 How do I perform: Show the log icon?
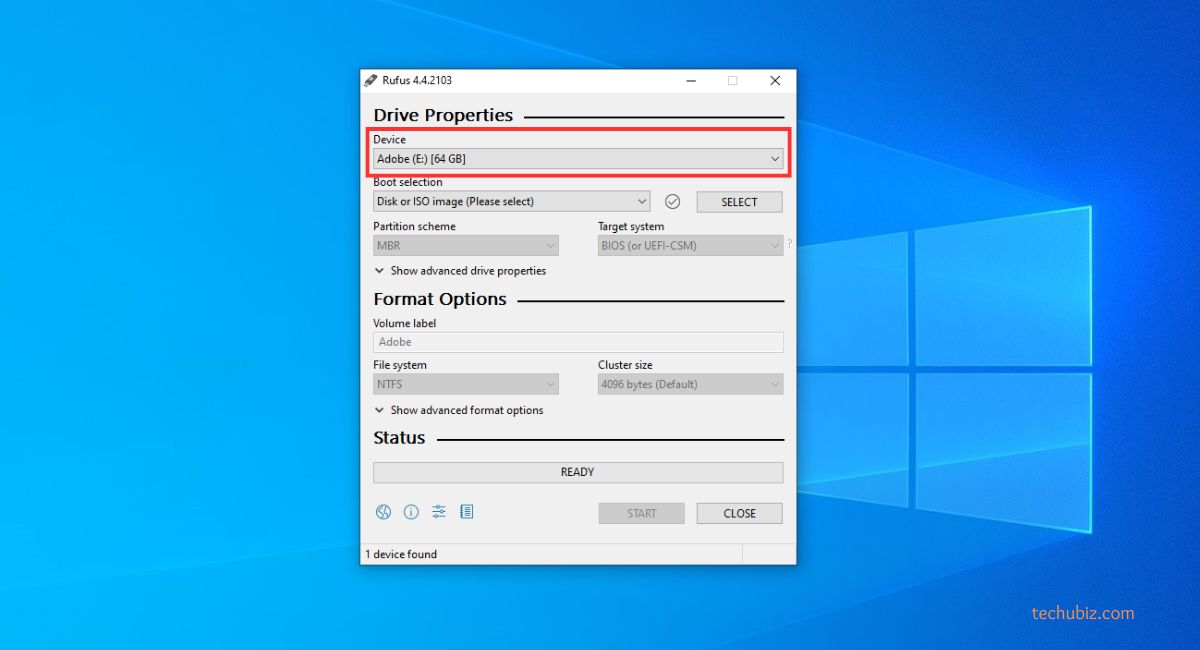click(467, 512)
